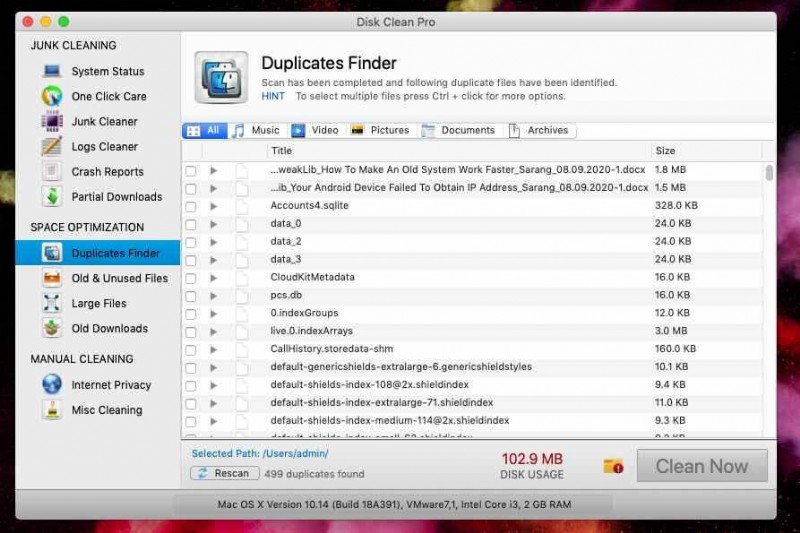Switch to the All tab
The height and width of the screenshot is (533, 800).
[x=204, y=131]
